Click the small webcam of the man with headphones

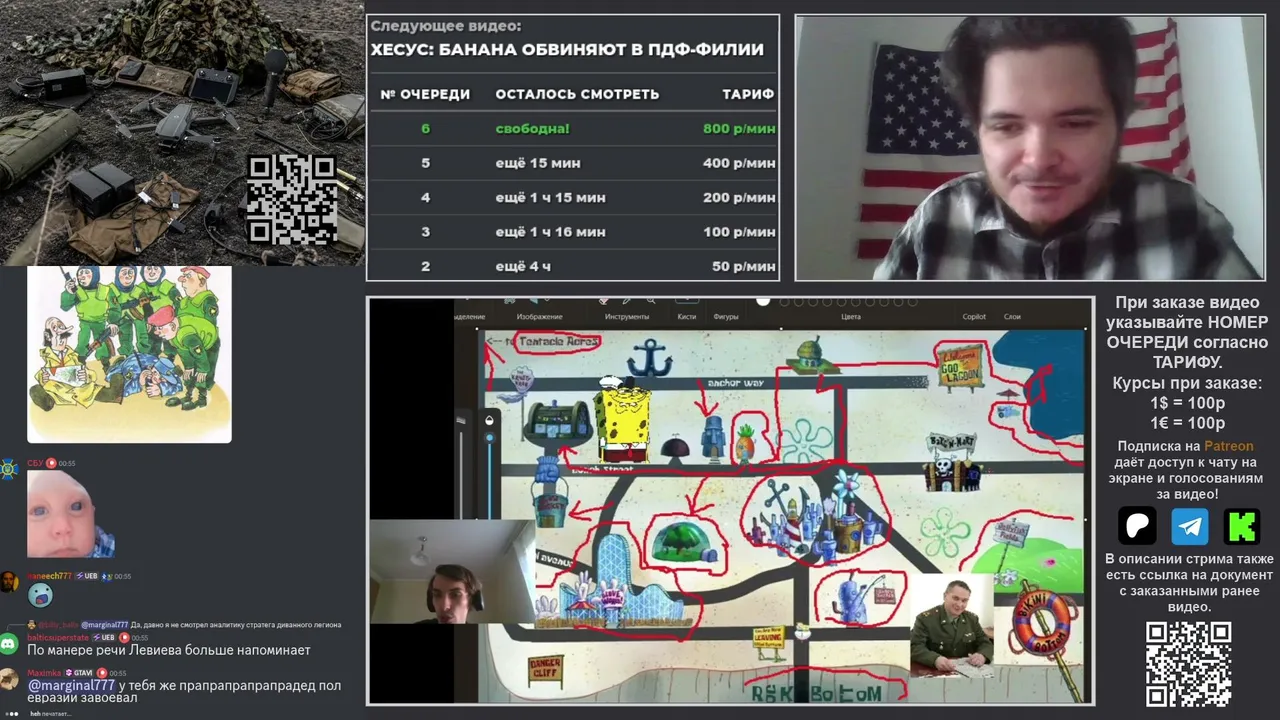[453, 572]
